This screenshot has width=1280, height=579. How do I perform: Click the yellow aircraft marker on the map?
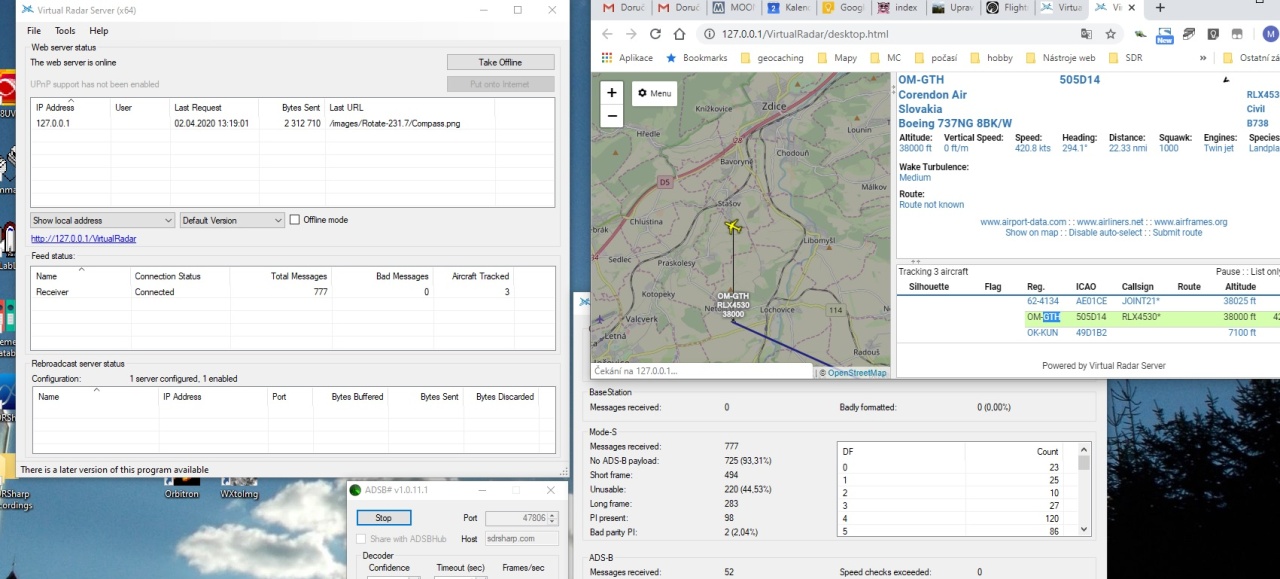(x=733, y=226)
